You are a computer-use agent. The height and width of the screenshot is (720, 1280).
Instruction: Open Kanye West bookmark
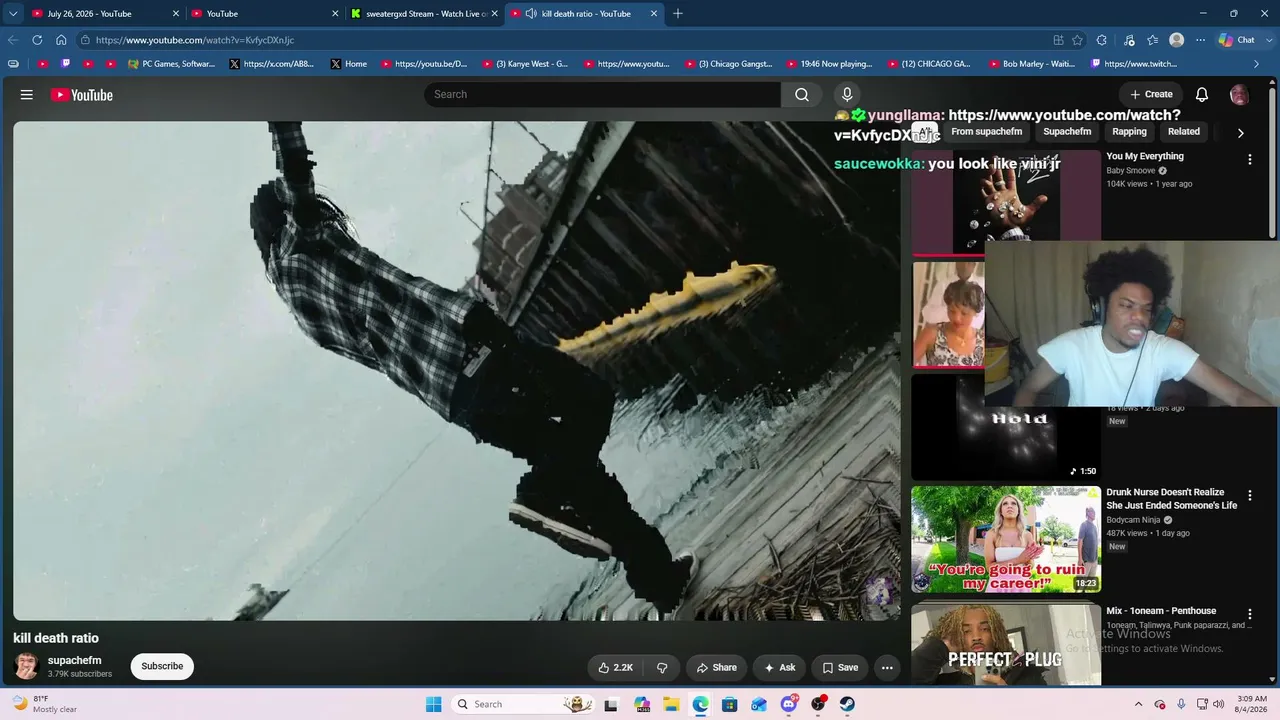click(525, 64)
